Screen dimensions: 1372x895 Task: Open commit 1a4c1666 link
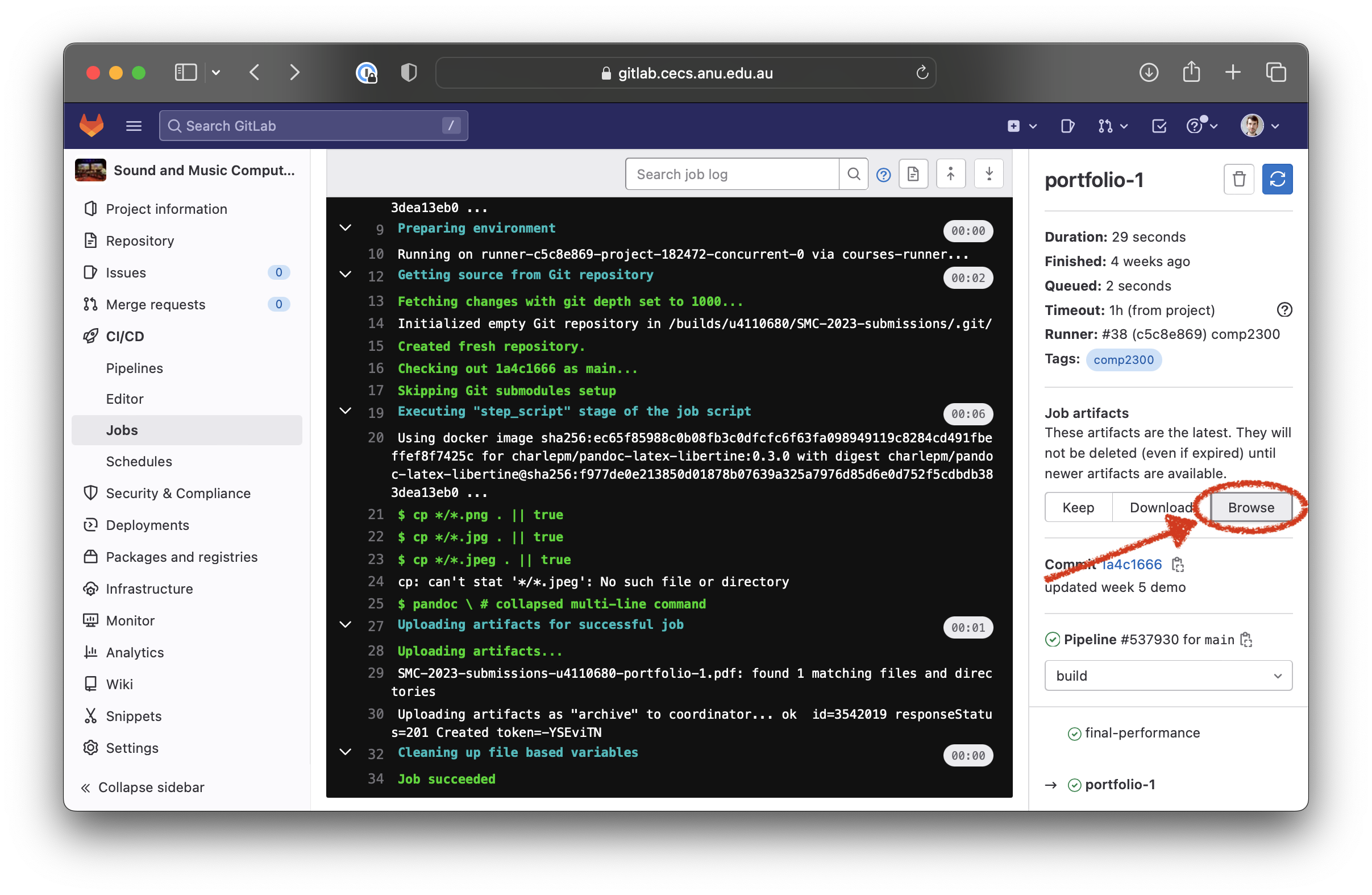point(1132,565)
